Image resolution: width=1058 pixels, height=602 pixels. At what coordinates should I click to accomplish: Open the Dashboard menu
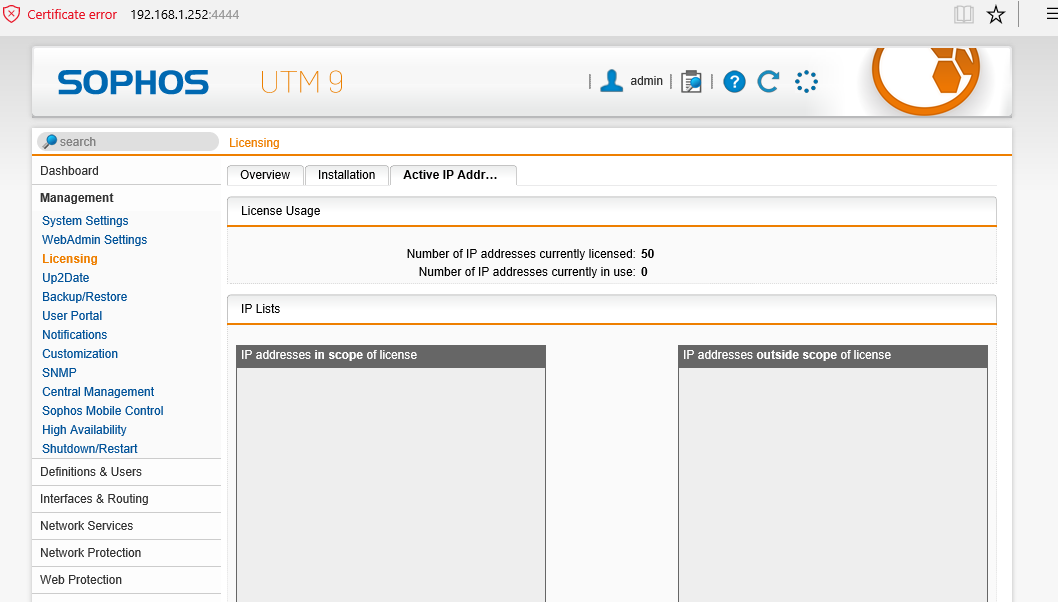click(126, 171)
